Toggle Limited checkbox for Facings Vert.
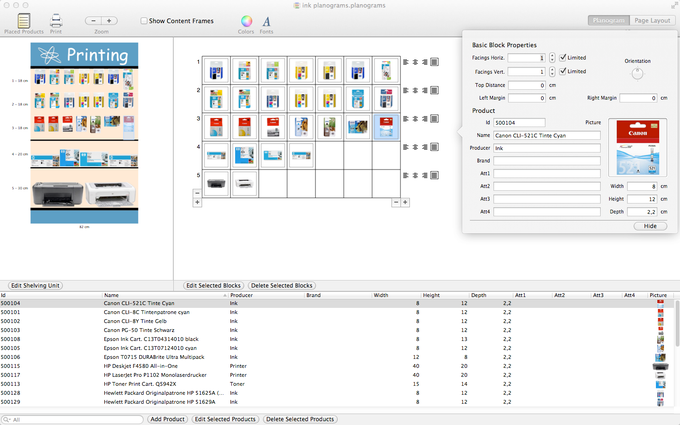This screenshot has width=680, height=425. click(564, 72)
